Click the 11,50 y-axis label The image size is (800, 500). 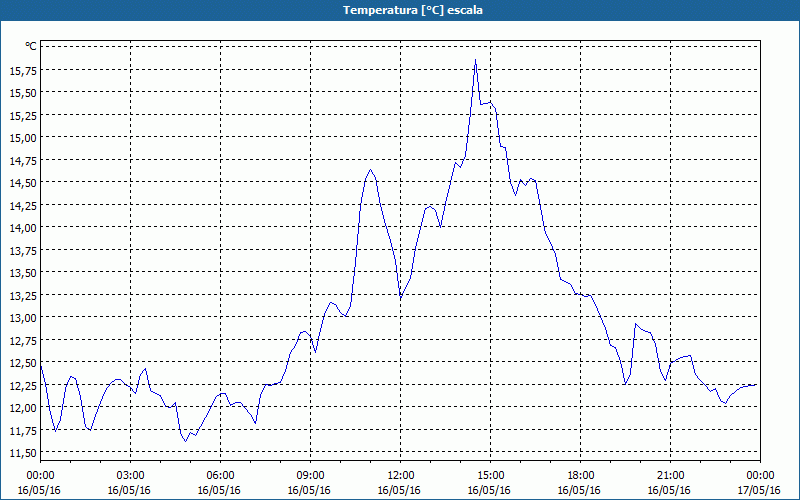point(23,452)
